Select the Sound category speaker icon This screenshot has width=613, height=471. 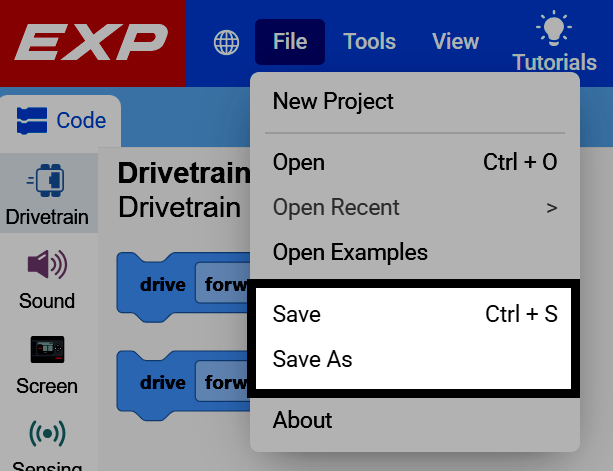[47, 265]
